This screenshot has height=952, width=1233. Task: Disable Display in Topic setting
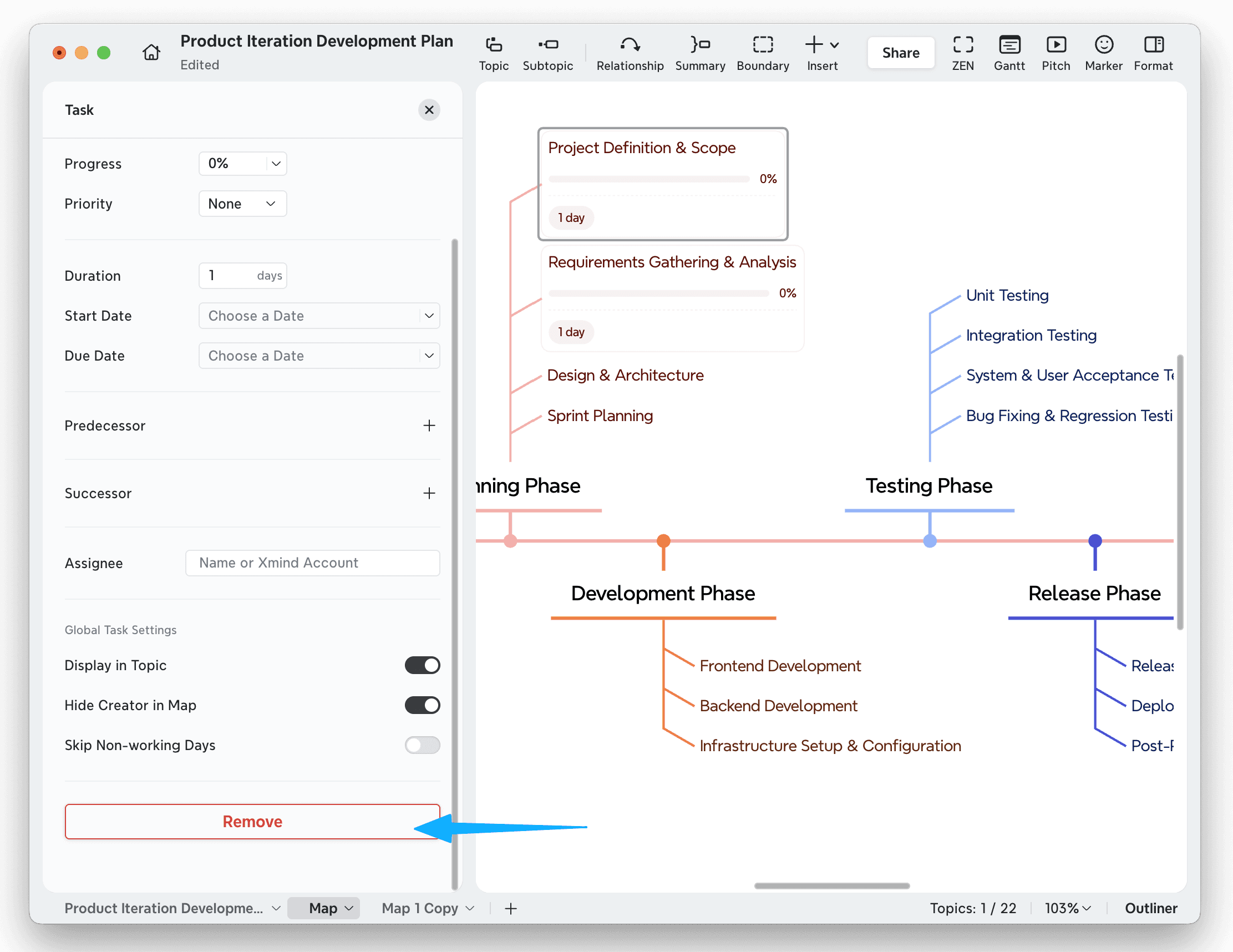click(422, 665)
